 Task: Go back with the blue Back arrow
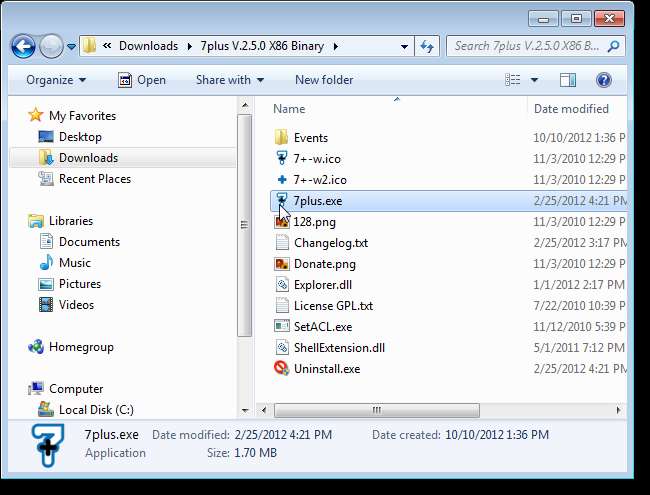pyautogui.click(x=23, y=46)
